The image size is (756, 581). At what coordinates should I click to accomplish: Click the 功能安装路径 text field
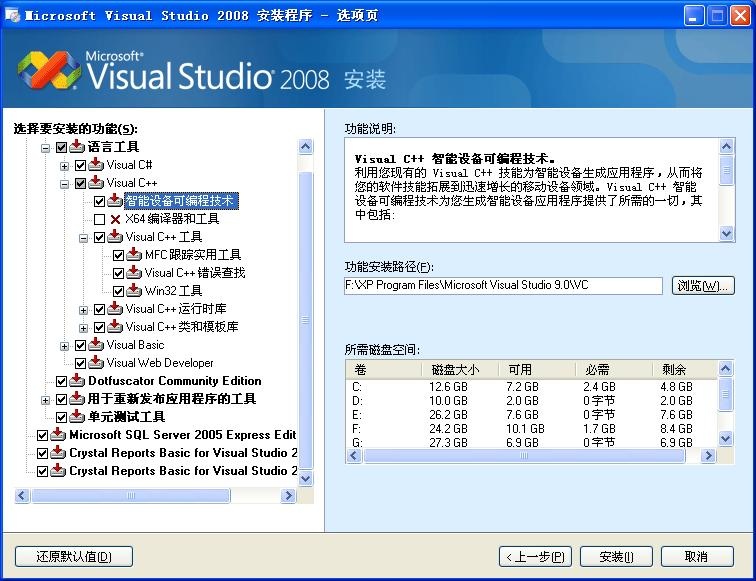pyautogui.click(x=503, y=285)
